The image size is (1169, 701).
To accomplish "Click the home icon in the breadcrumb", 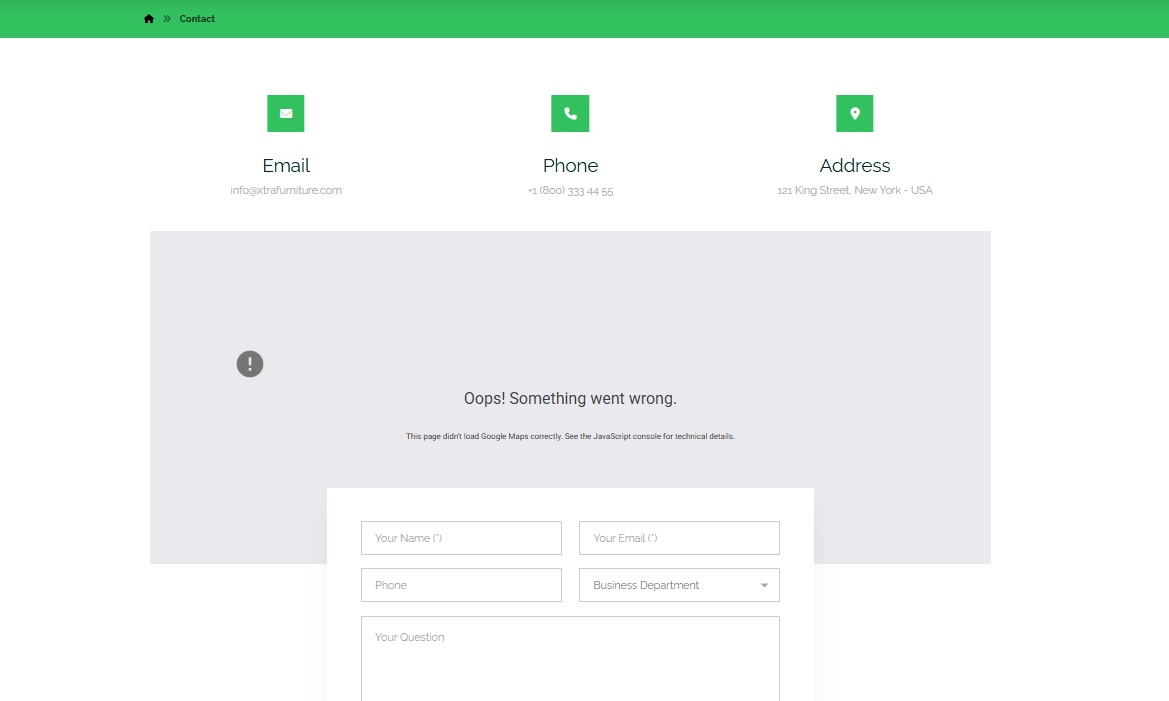I will (x=149, y=19).
